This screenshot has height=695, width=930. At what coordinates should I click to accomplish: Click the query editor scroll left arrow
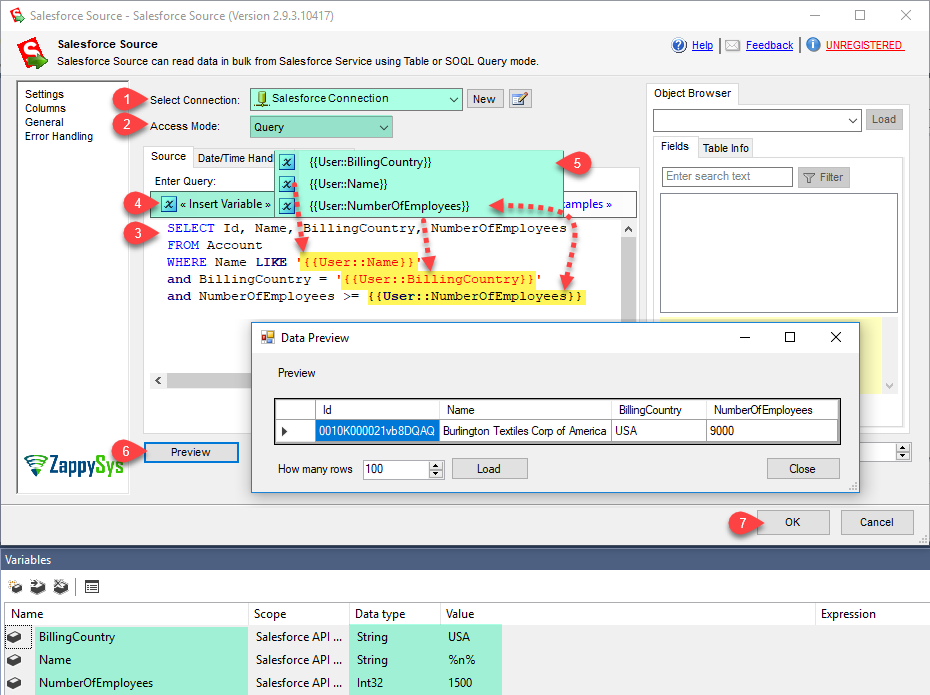(158, 380)
